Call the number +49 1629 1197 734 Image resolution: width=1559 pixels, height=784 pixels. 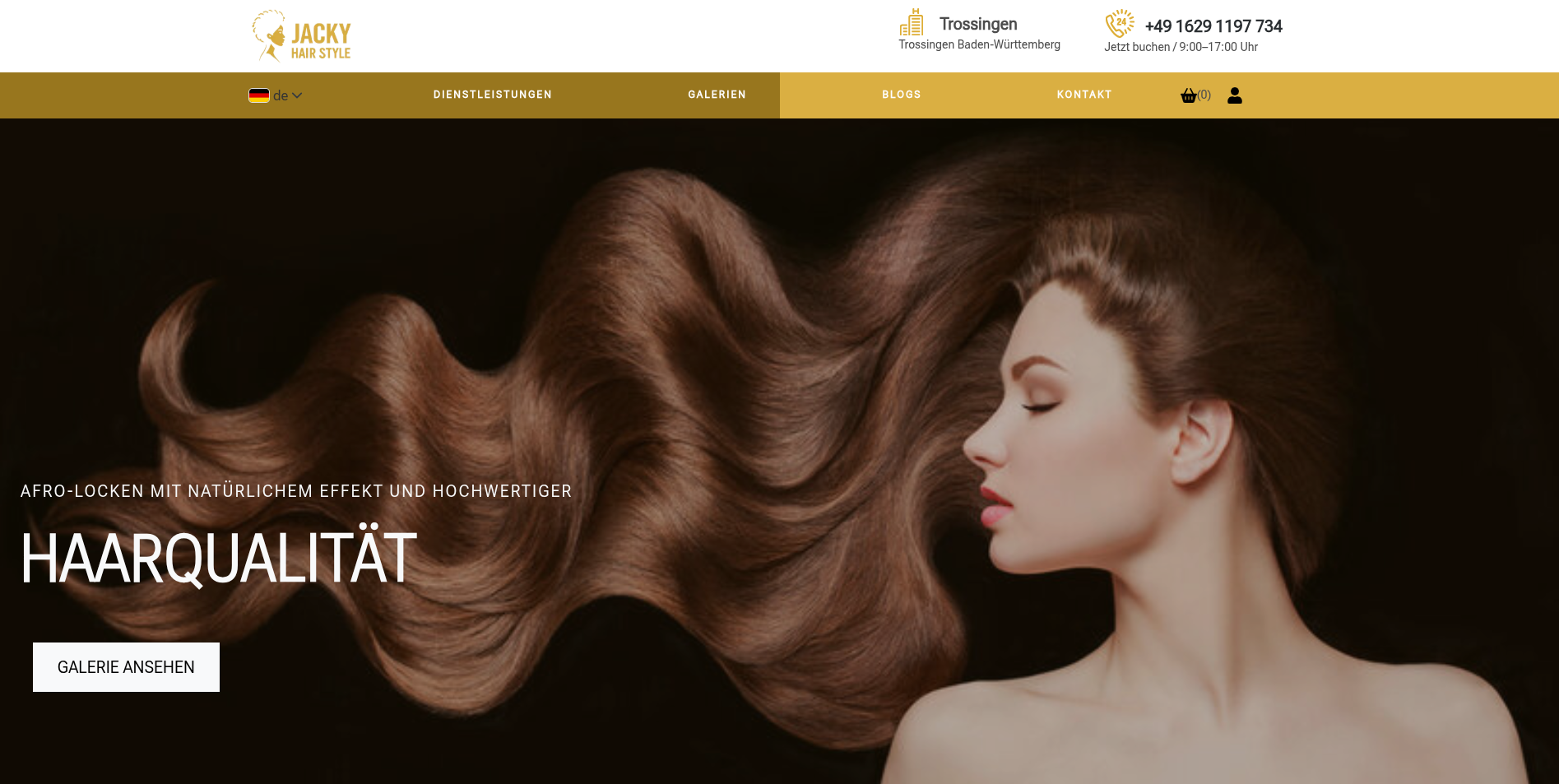click(1213, 26)
